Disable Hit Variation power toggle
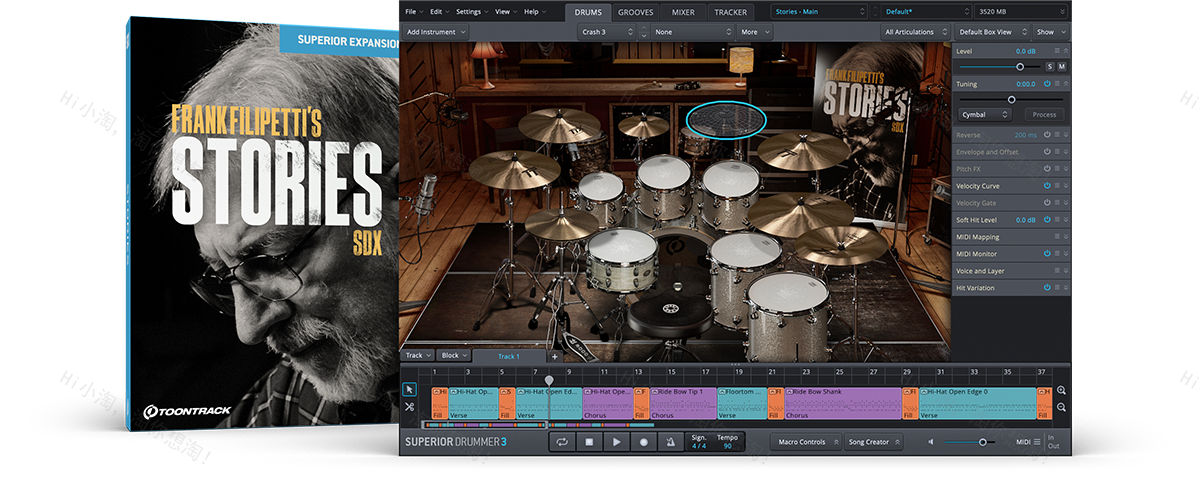The height and width of the screenshot is (488, 1200). tap(1047, 288)
